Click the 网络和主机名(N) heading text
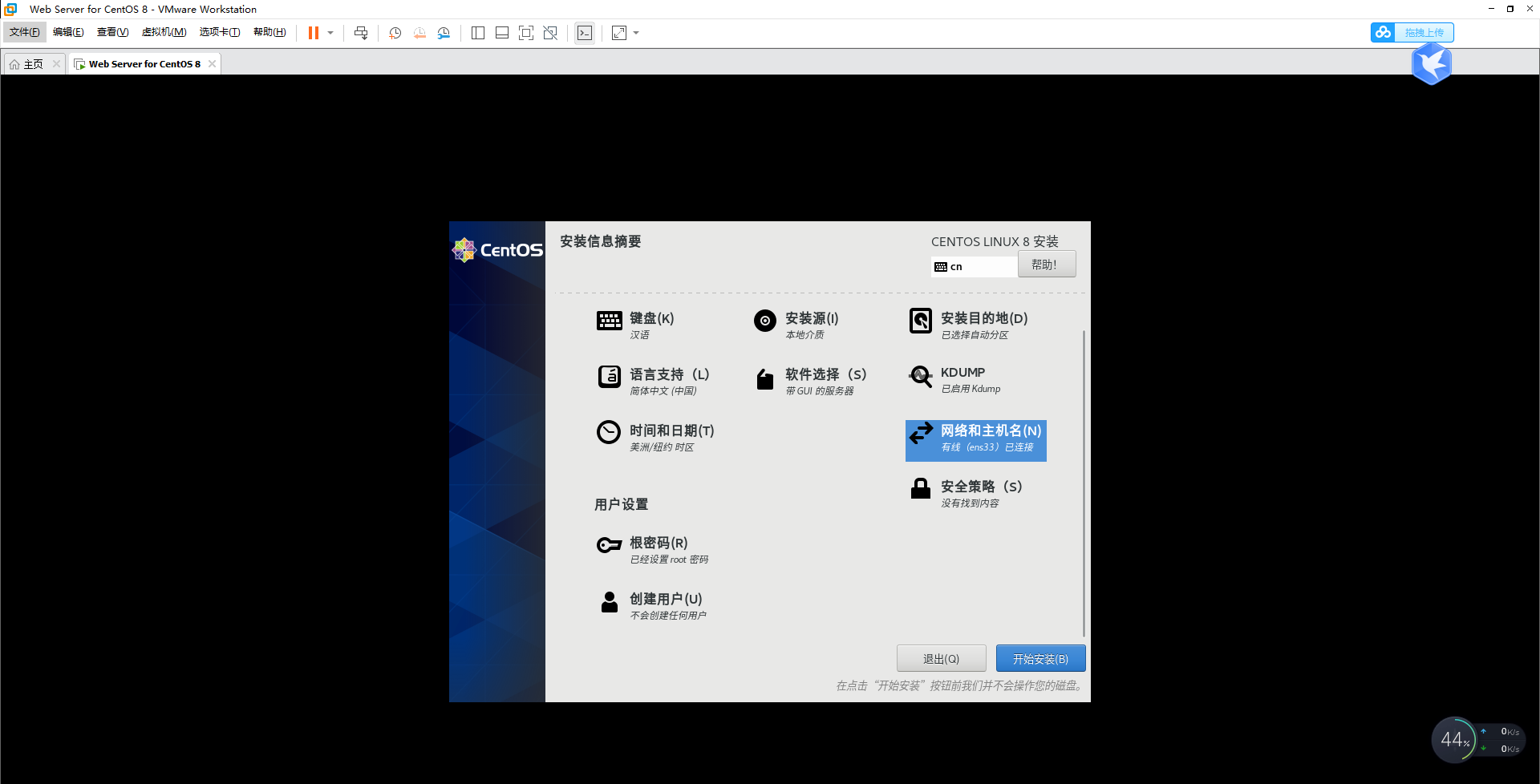 pos(991,430)
